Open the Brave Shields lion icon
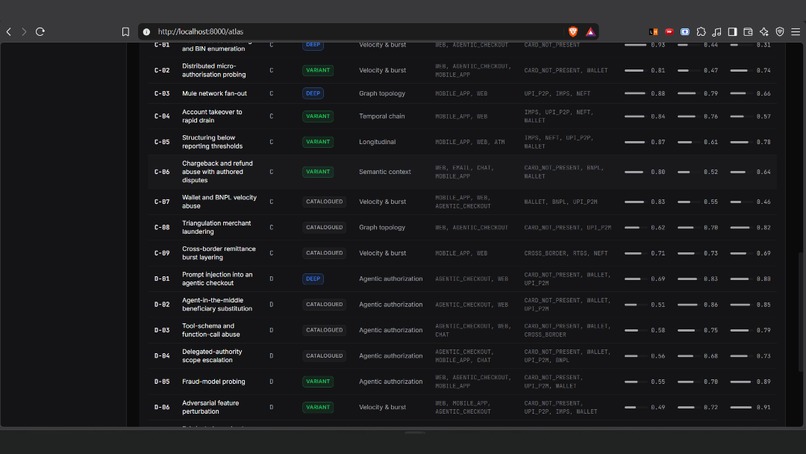 pyautogui.click(x=573, y=32)
